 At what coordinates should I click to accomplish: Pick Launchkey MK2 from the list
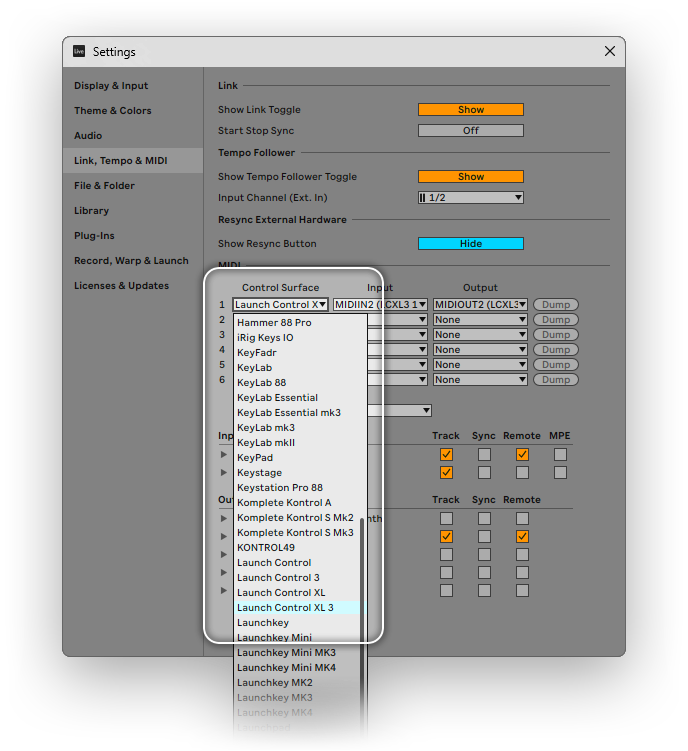click(297, 683)
